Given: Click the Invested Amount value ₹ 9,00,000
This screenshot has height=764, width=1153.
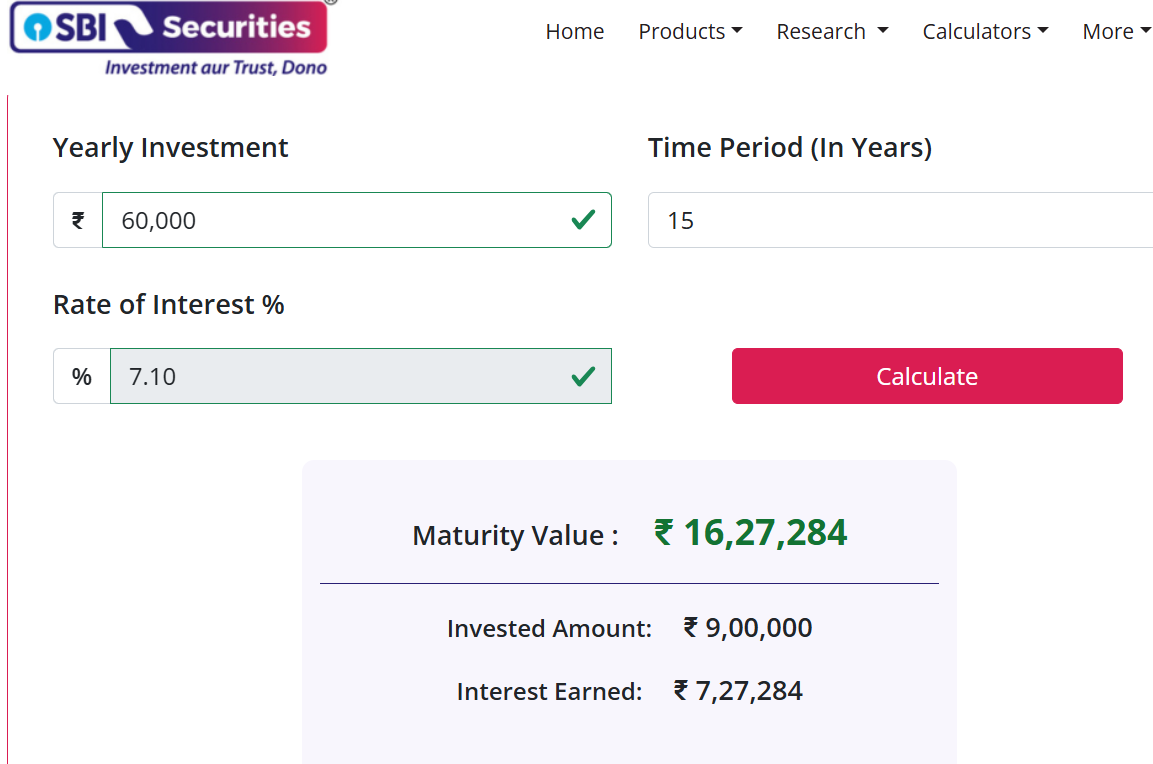Looking at the screenshot, I should click(748, 628).
